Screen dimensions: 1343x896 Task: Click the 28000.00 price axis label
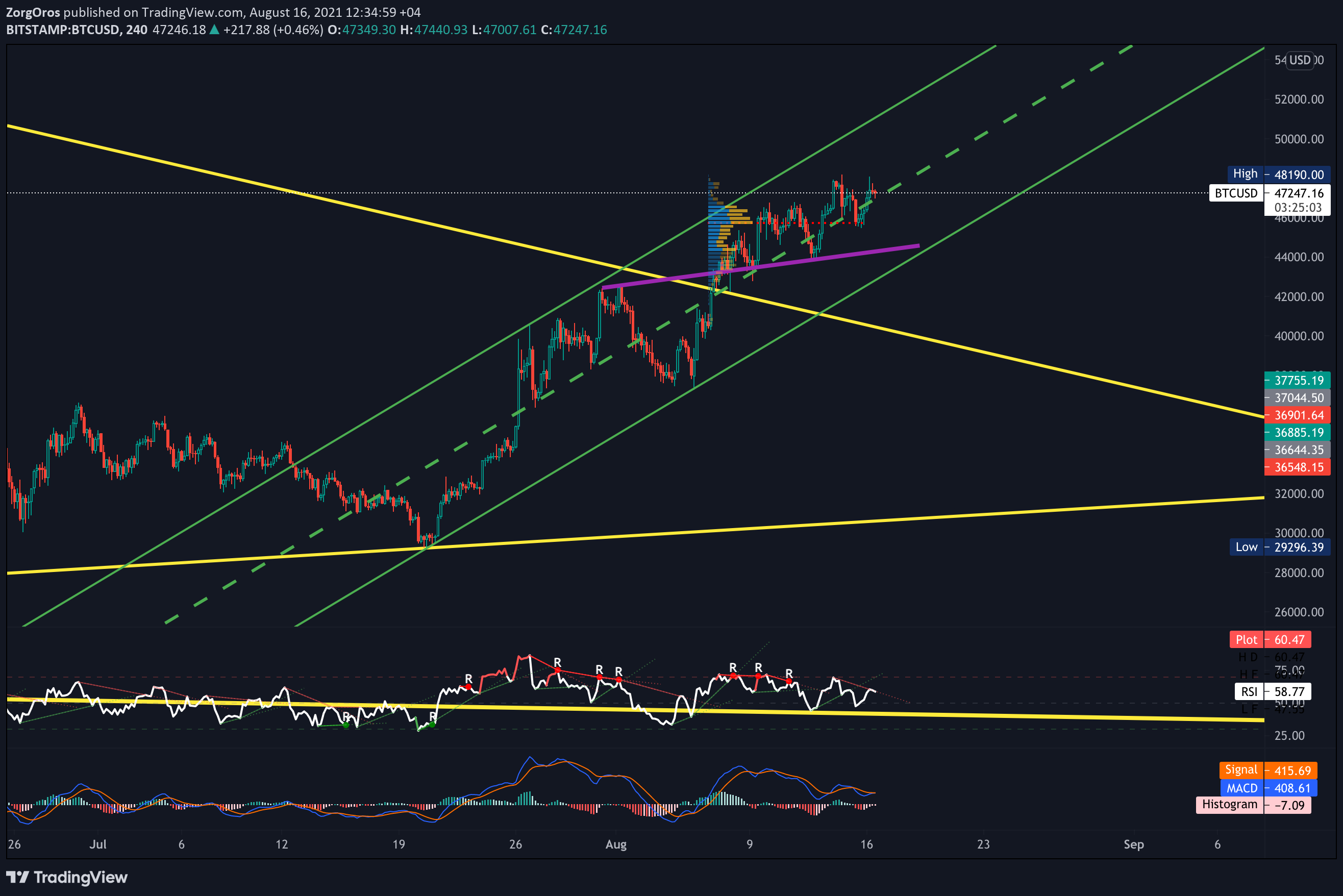pos(1299,573)
